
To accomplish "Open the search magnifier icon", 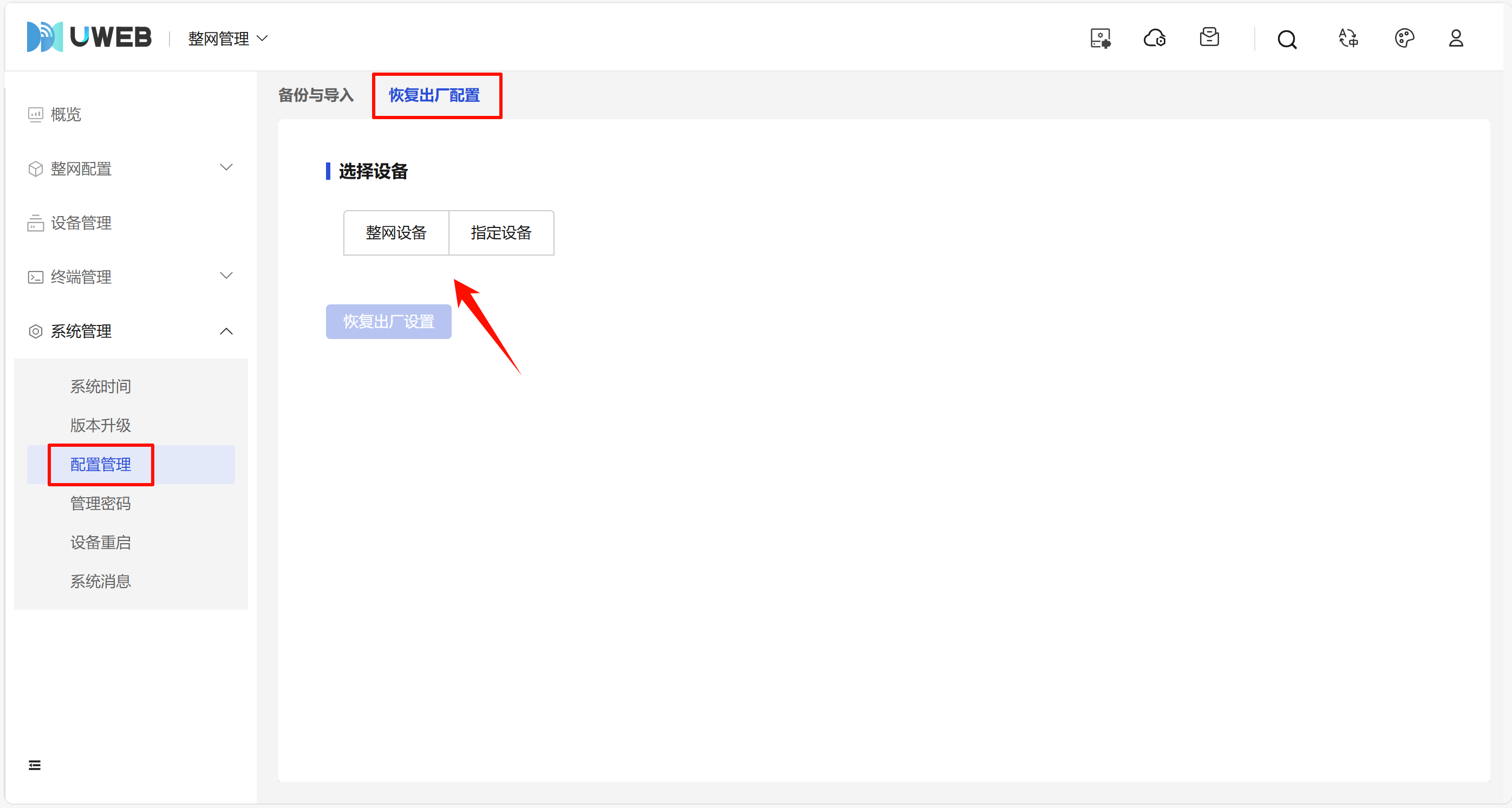I will [x=1287, y=40].
